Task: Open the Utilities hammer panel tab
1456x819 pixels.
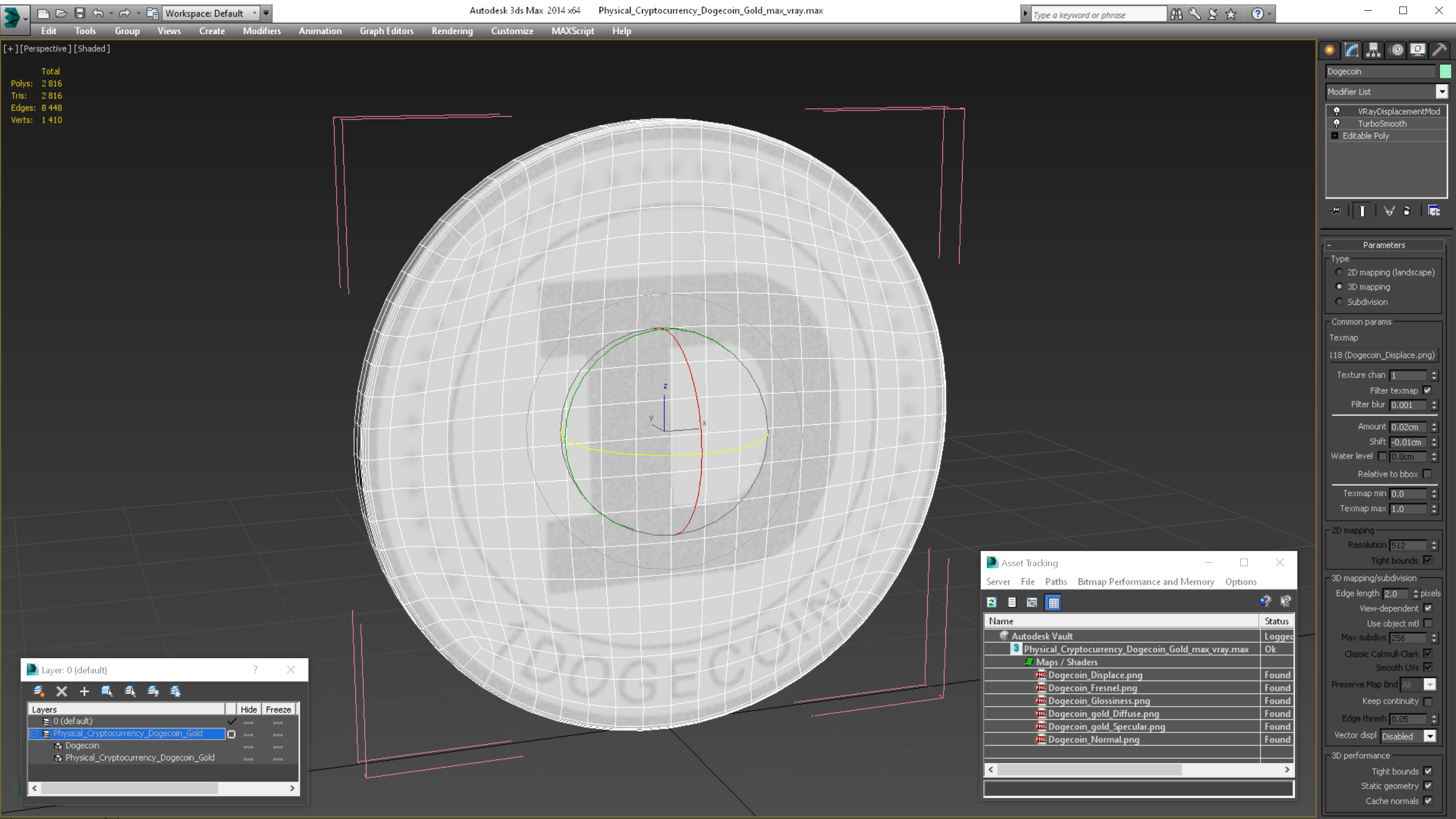Action: pos(1440,51)
